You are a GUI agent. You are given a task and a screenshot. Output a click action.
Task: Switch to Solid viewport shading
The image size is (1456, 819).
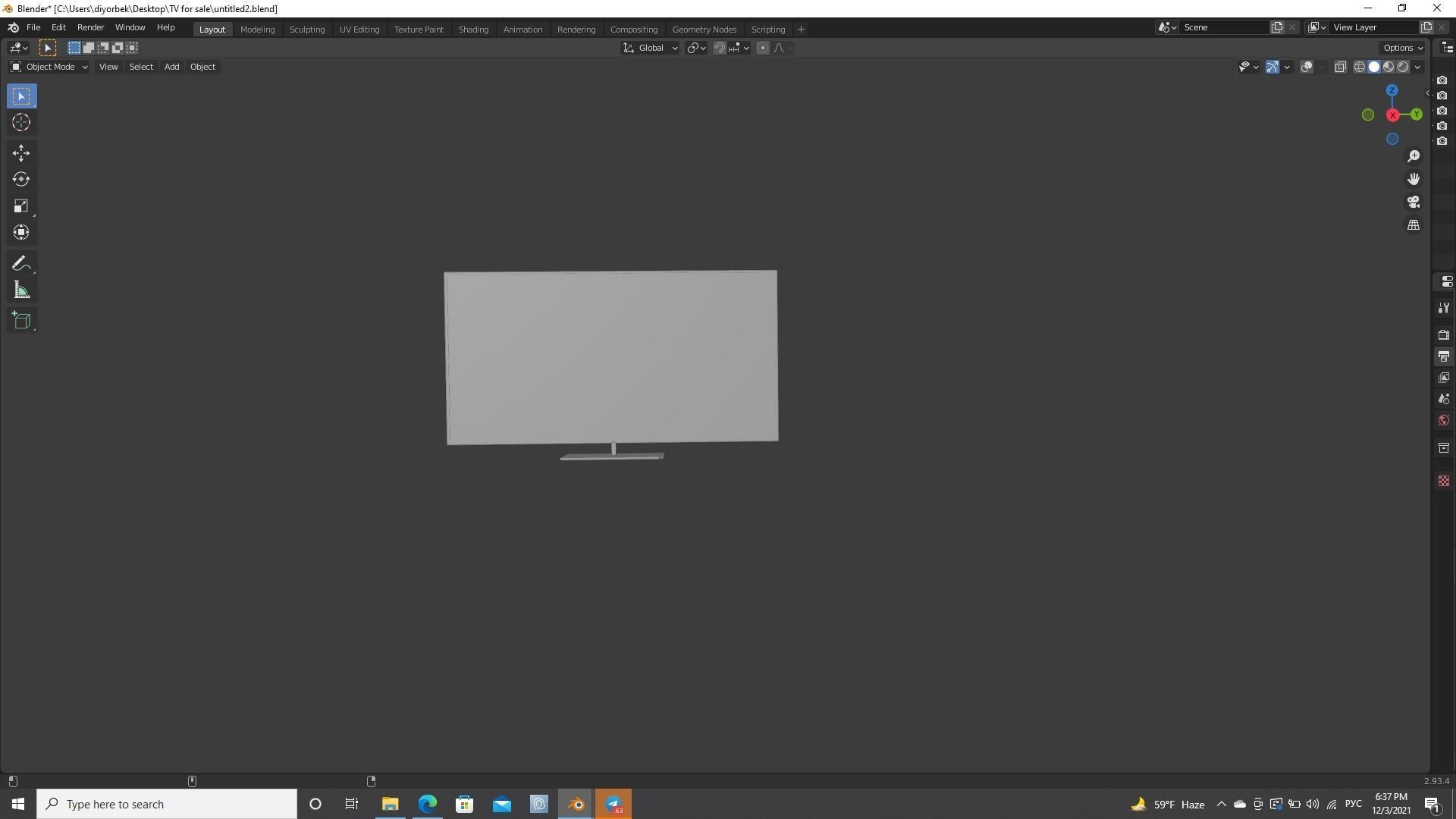1374,67
